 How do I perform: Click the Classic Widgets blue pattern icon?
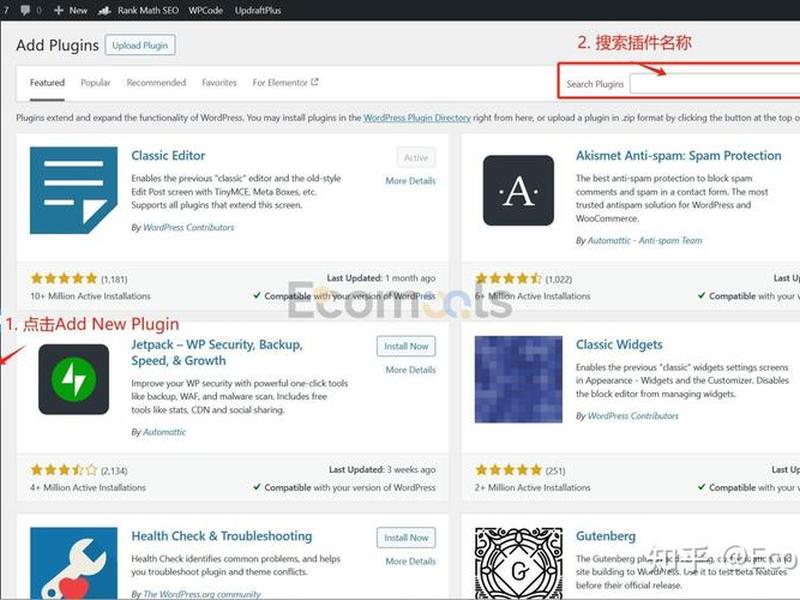click(x=518, y=379)
